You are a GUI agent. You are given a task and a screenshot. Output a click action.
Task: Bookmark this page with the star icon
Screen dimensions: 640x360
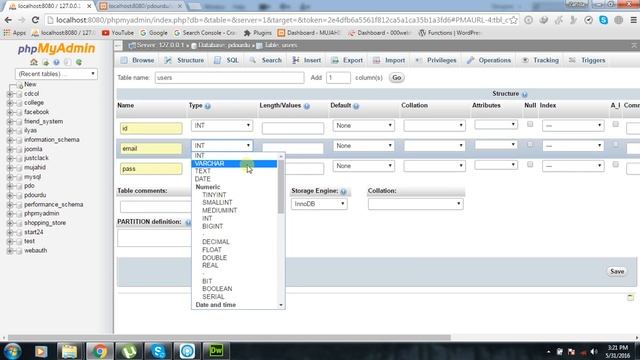point(513,20)
